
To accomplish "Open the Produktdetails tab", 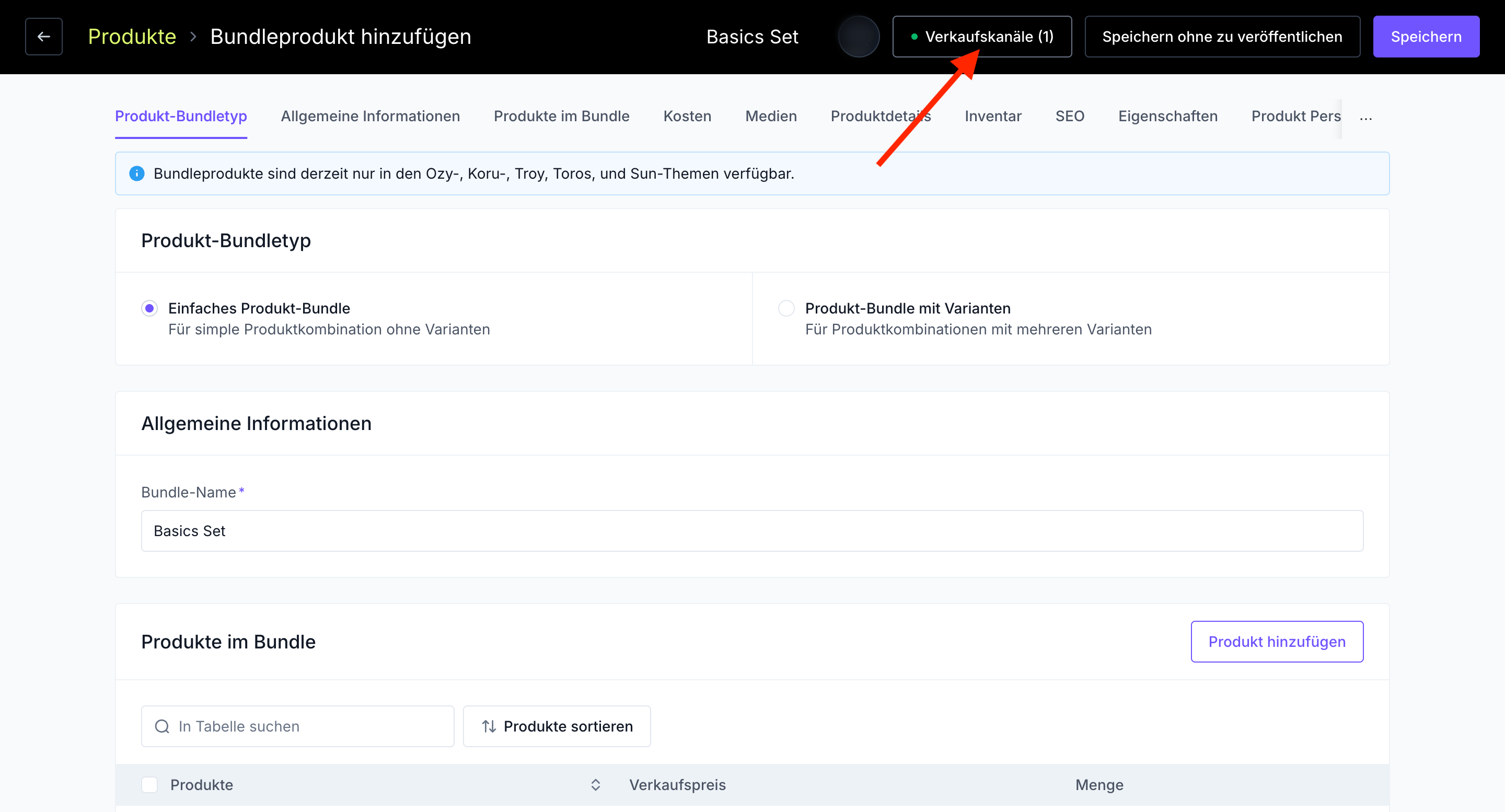I will [881, 116].
